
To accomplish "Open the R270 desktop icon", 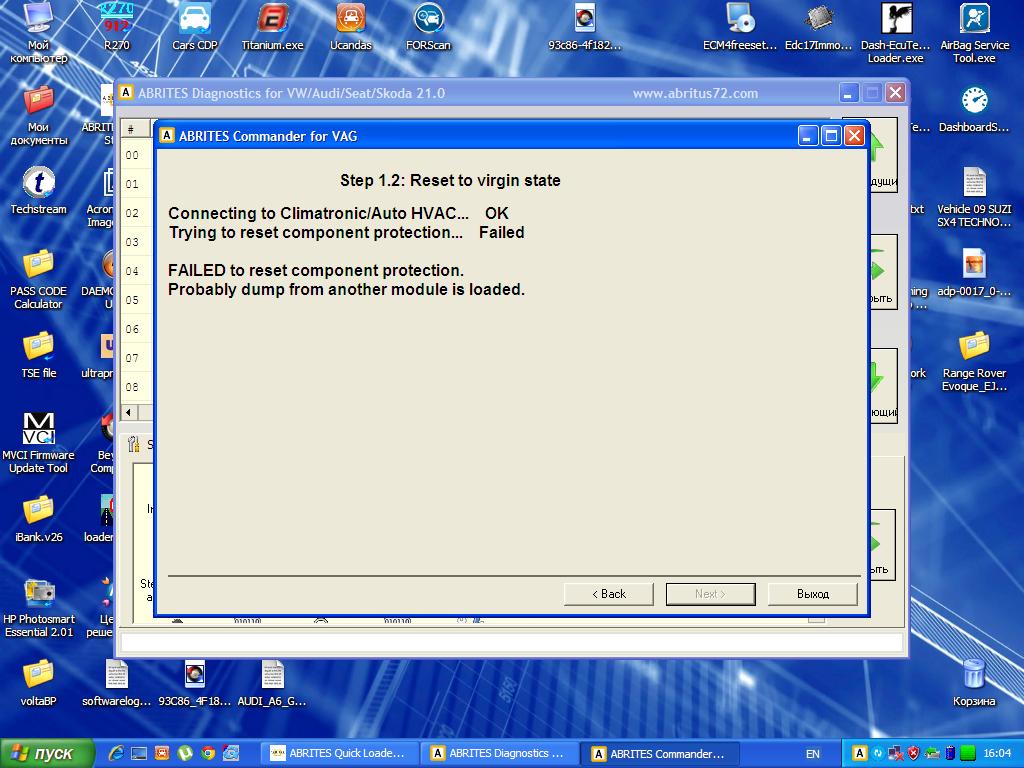I will pyautogui.click(x=116, y=27).
